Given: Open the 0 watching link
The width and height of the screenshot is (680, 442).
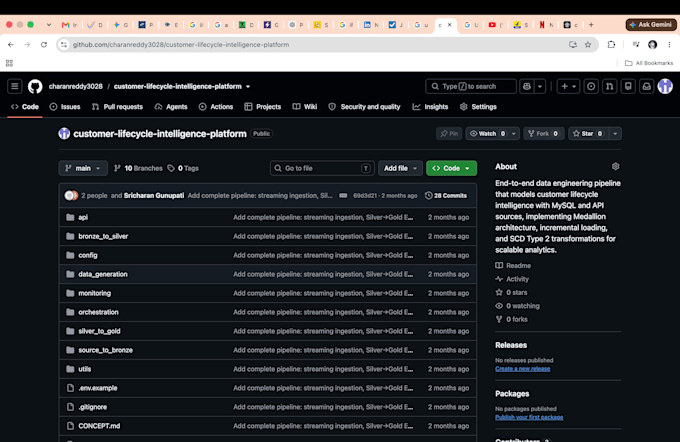Looking at the screenshot, I should pyautogui.click(x=518, y=306).
